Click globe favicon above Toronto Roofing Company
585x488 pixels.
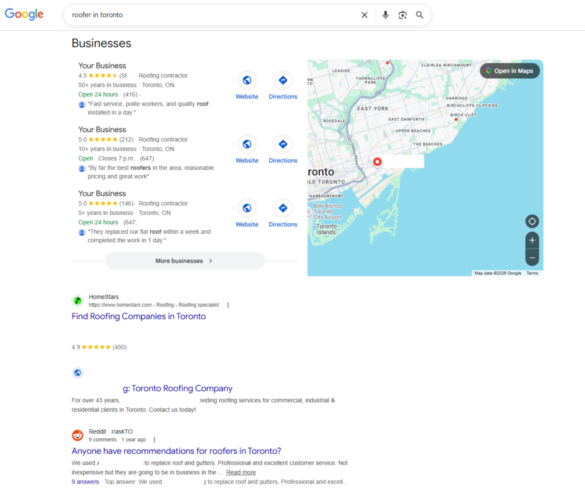[78, 373]
